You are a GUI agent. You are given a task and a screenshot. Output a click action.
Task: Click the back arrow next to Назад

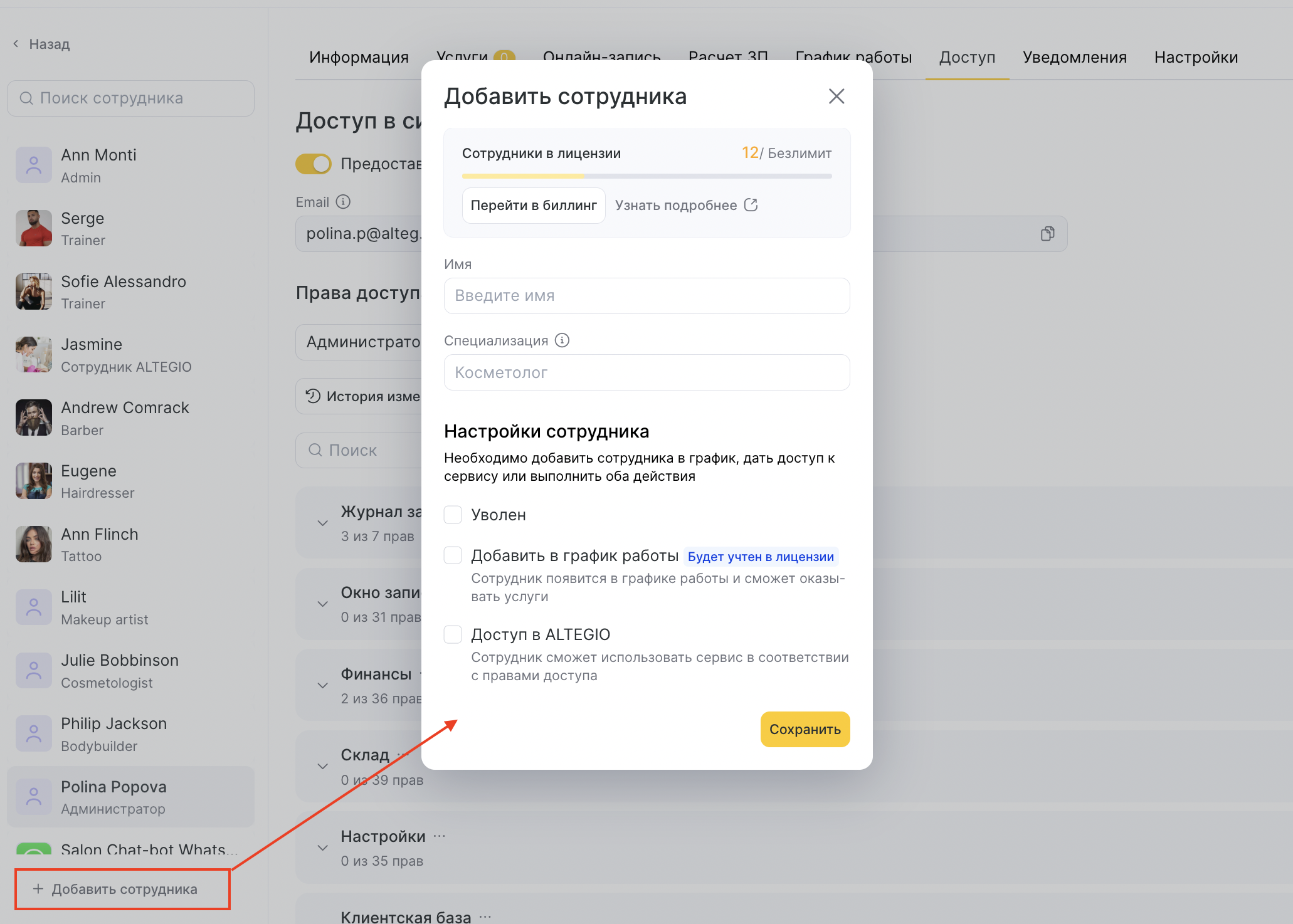click(x=16, y=44)
